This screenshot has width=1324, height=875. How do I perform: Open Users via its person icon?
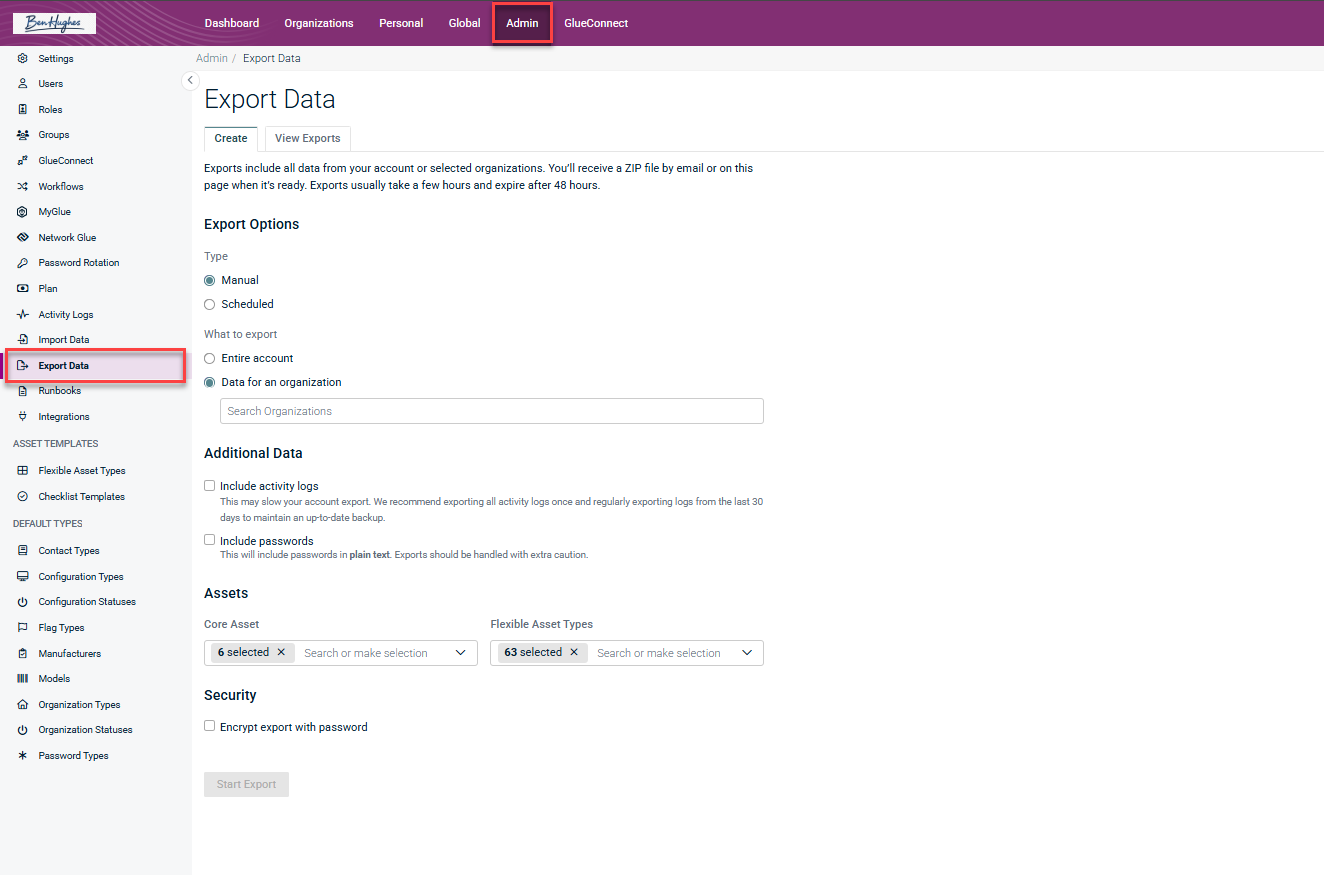pos(23,84)
